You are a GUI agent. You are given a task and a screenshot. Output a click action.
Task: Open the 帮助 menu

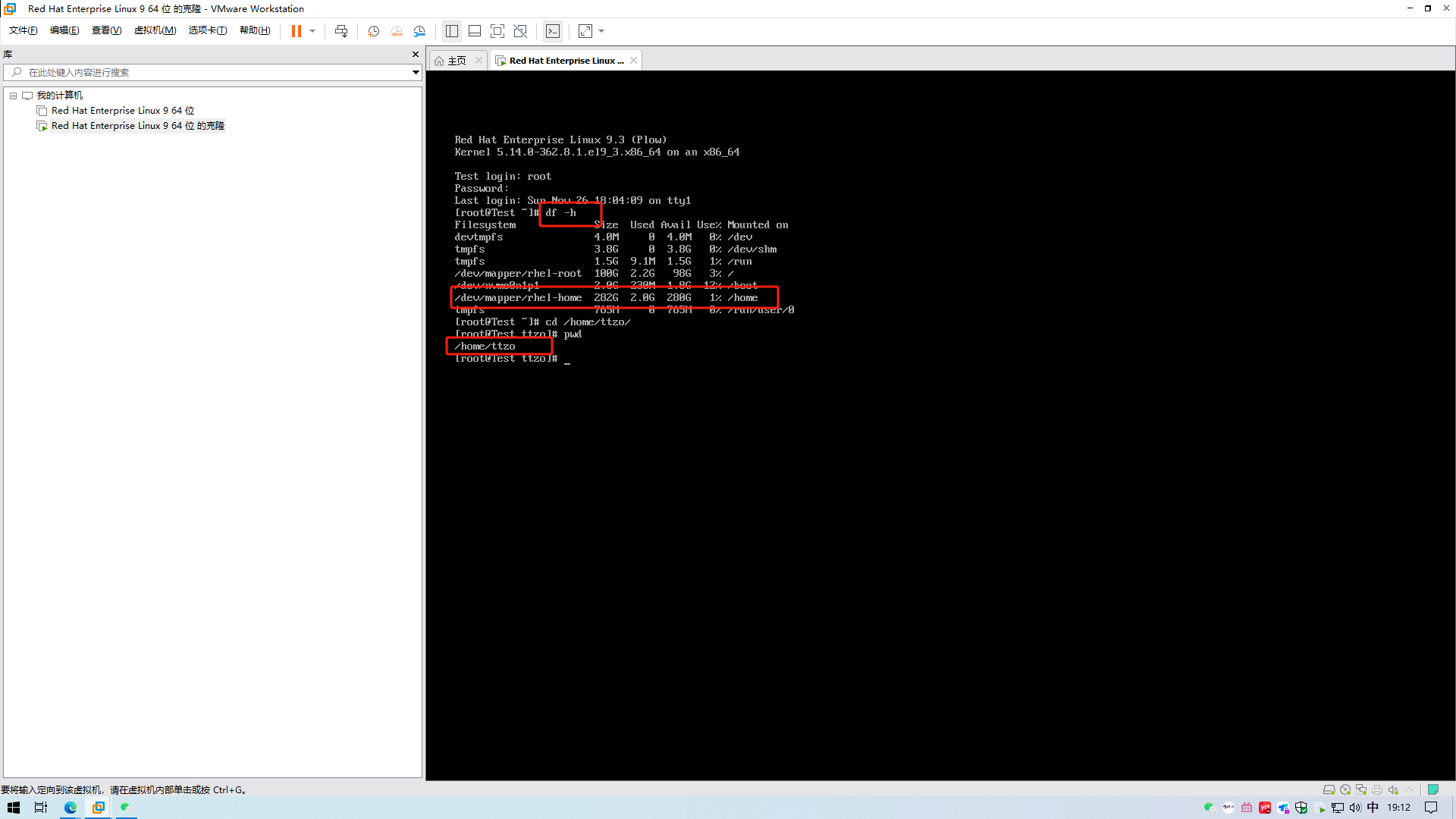255,30
